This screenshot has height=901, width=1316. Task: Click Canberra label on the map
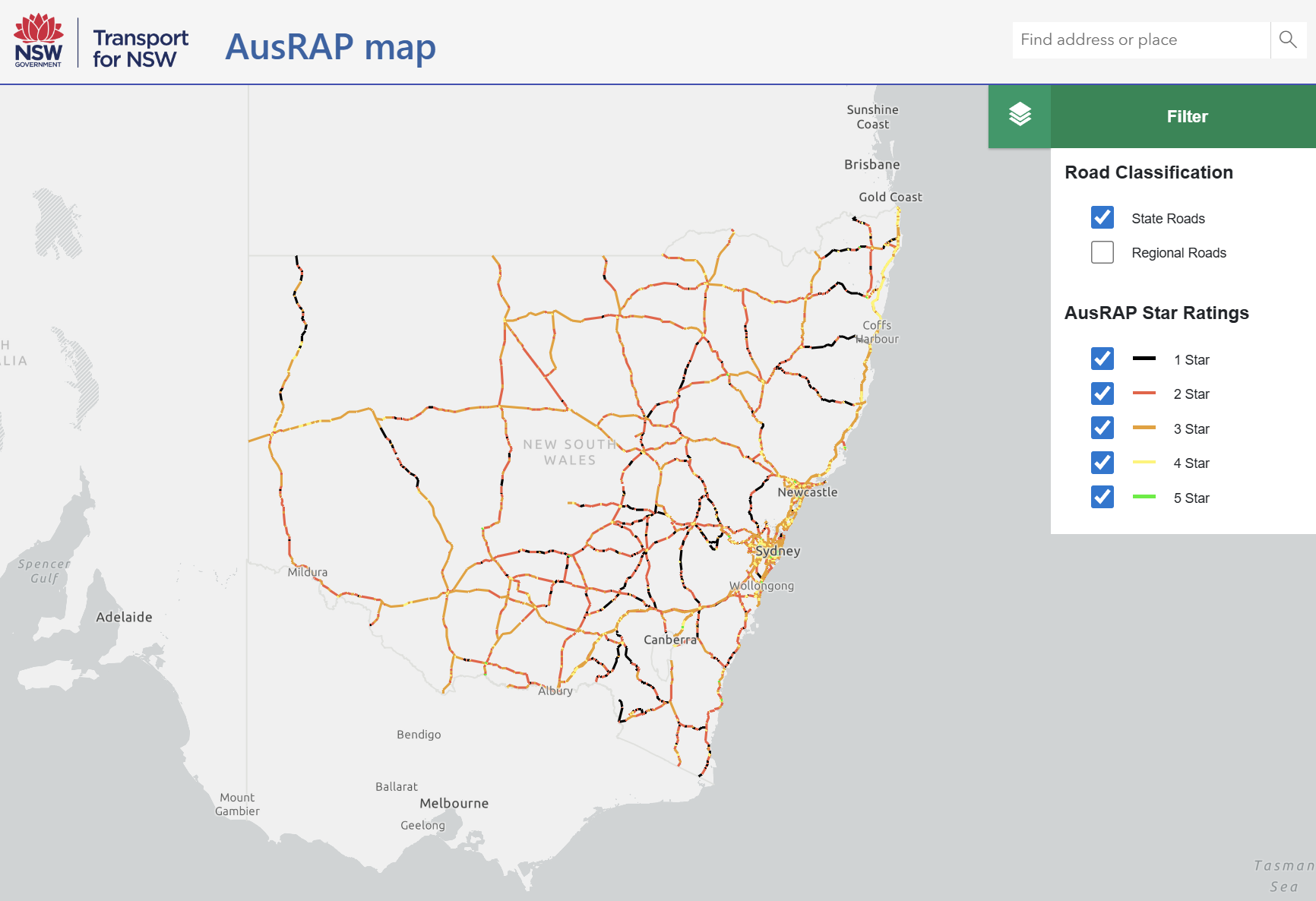pyautogui.click(x=669, y=640)
